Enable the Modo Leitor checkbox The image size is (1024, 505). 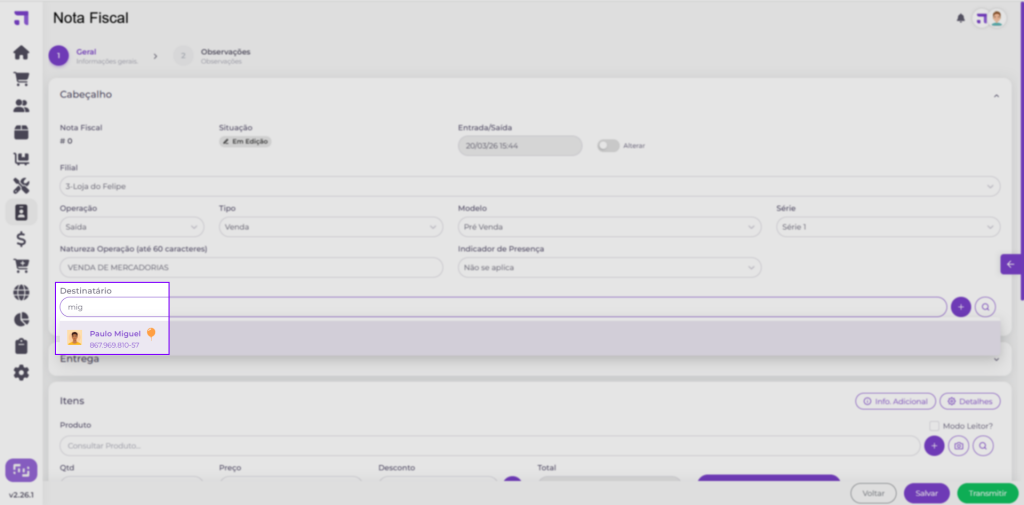click(933, 426)
